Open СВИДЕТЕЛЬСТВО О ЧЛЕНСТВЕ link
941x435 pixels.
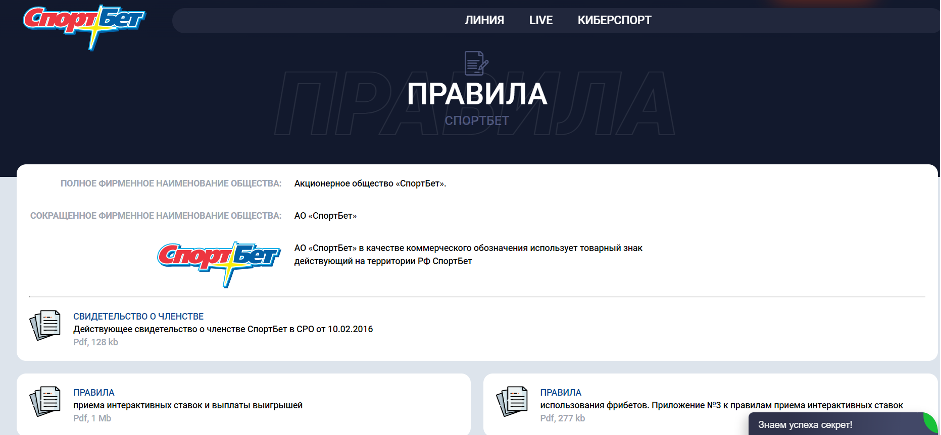pyautogui.click(x=139, y=316)
